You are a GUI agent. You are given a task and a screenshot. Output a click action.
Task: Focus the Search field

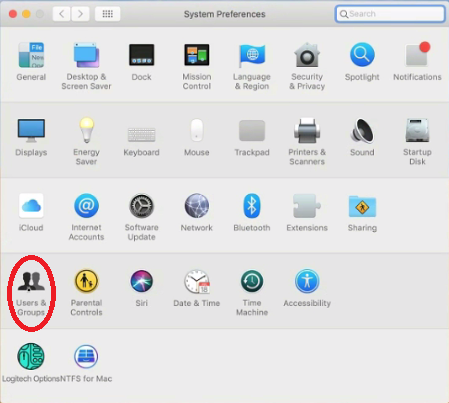click(390, 14)
